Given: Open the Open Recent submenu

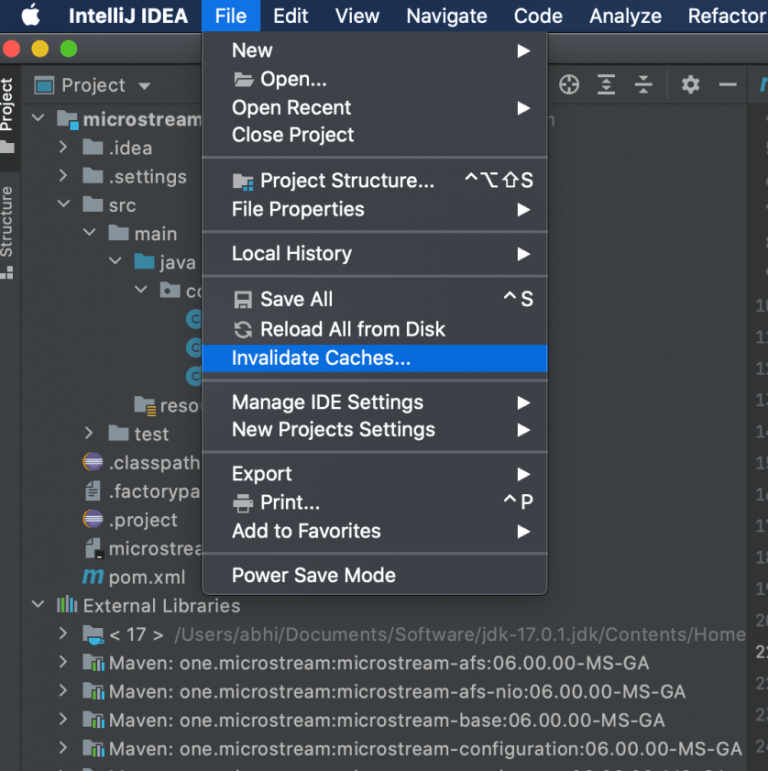Looking at the screenshot, I should pos(375,108).
